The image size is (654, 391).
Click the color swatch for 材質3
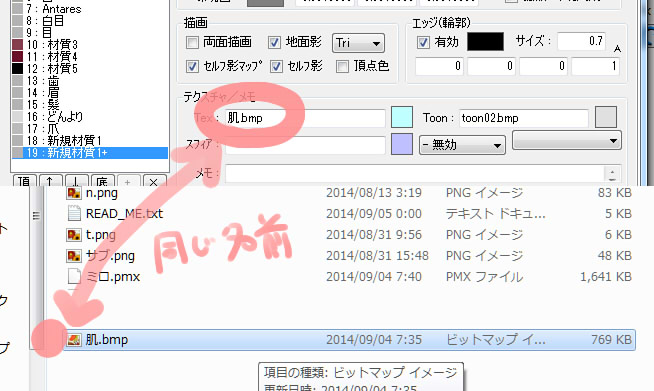coord(18,45)
